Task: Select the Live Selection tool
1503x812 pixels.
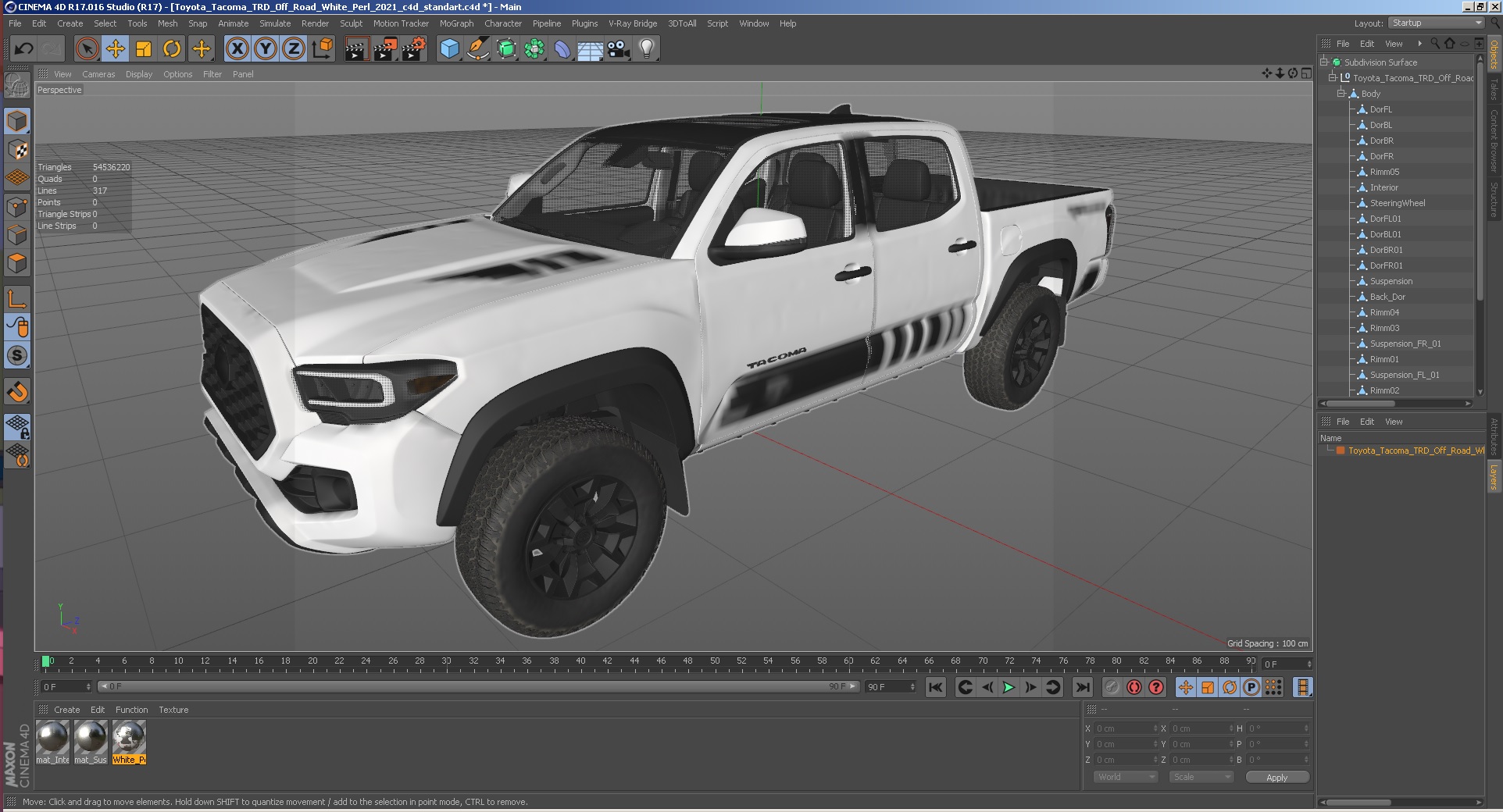Action: click(x=87, y=49)
